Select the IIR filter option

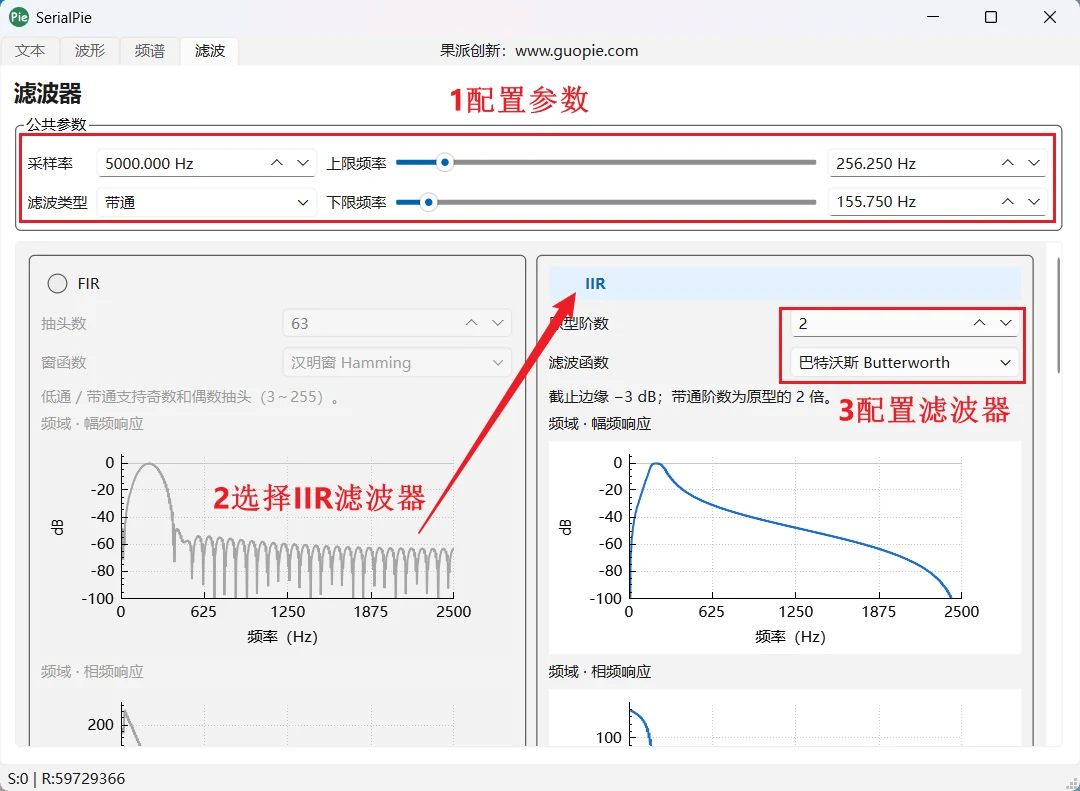pyautogui.click(x=785, y=283)
